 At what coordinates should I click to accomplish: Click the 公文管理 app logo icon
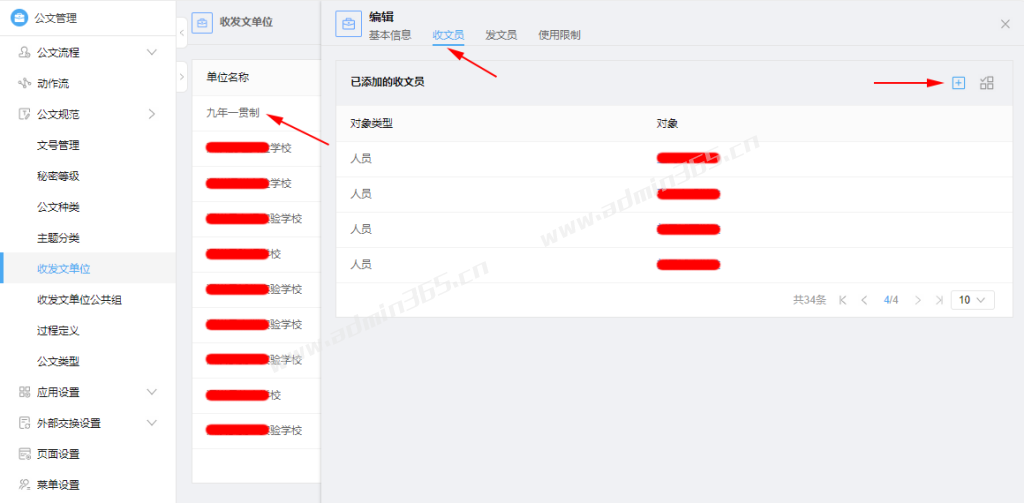tap(19, 17)
